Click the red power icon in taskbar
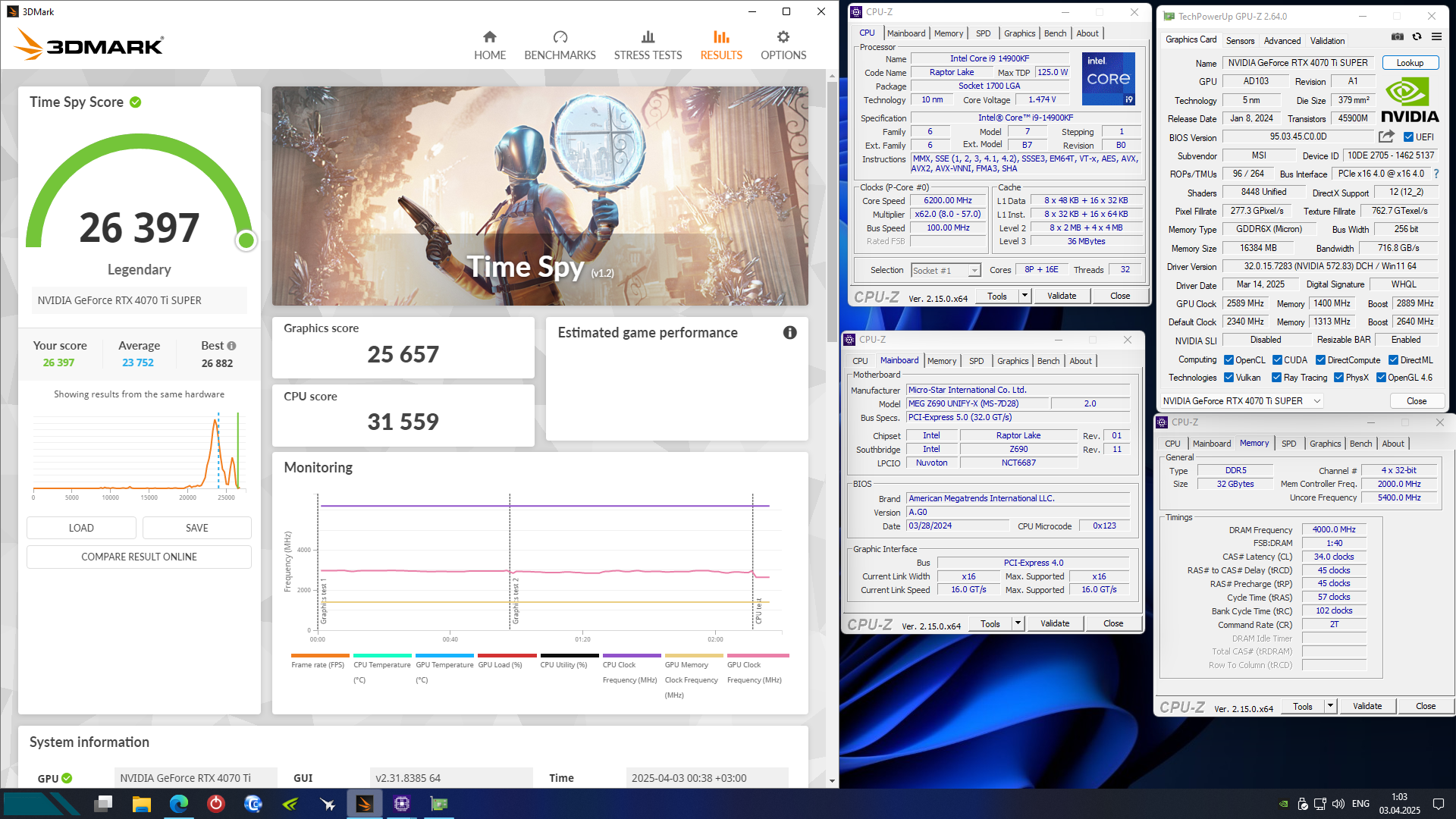This screenshot has width=1456, height=819. click(216, 804)
